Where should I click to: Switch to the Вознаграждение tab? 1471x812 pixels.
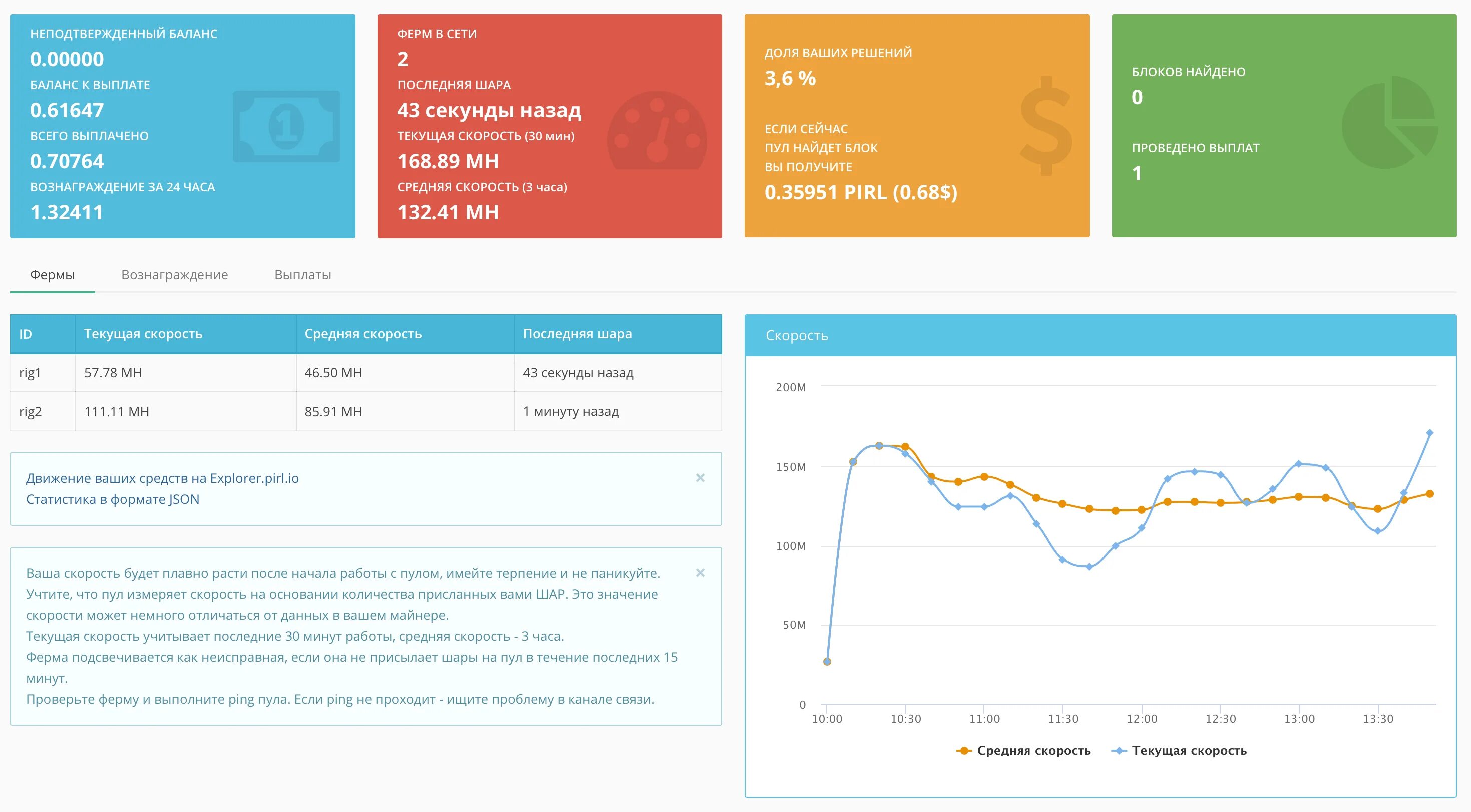pos(174,275)
